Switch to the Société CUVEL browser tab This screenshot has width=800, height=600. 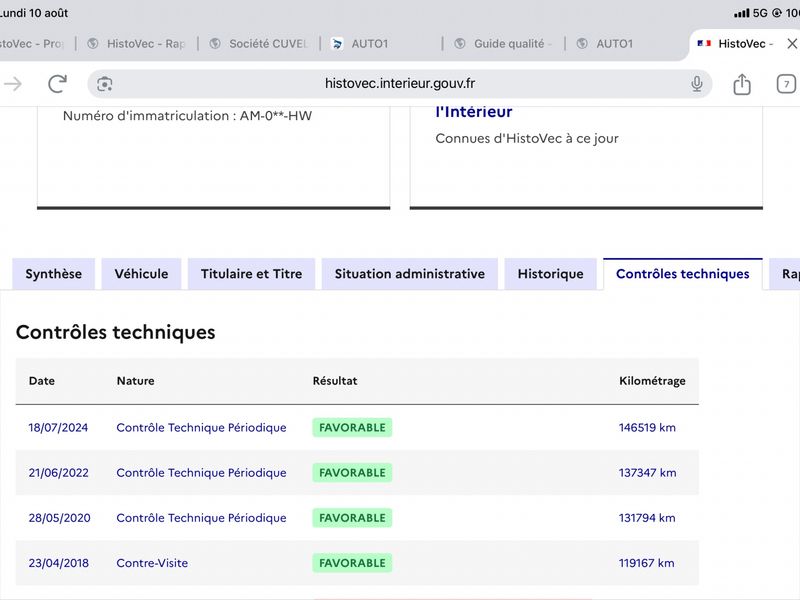(259, 44)
